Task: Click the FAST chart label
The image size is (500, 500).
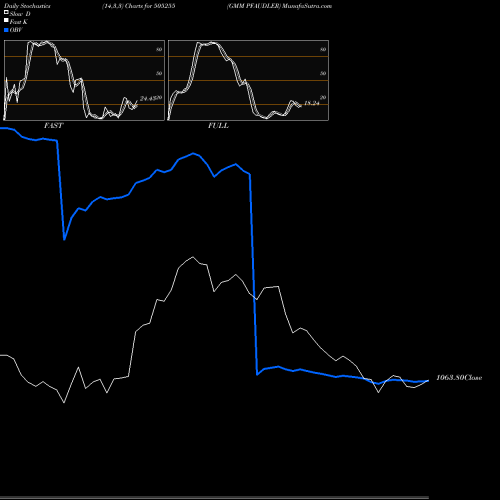Action: tap(53, 126)
